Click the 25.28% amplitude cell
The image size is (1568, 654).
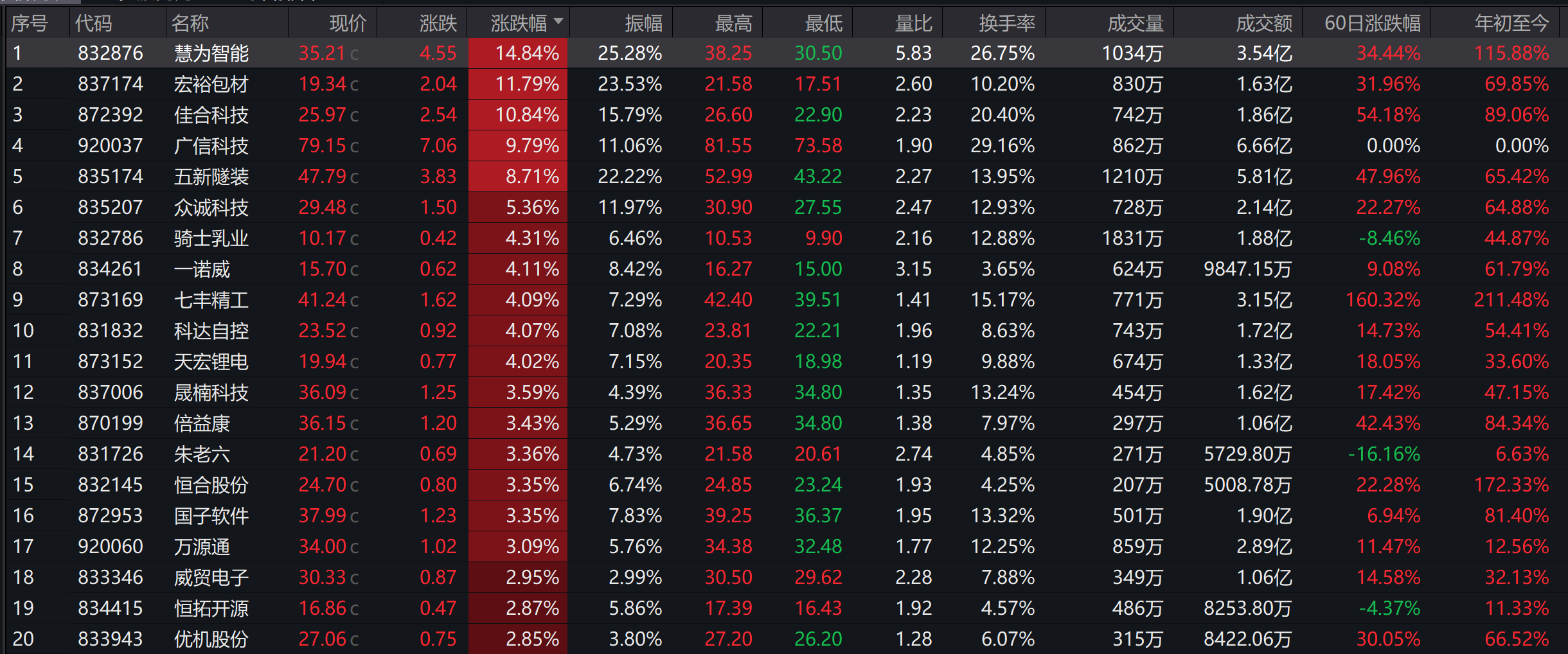tap(630, 53)
